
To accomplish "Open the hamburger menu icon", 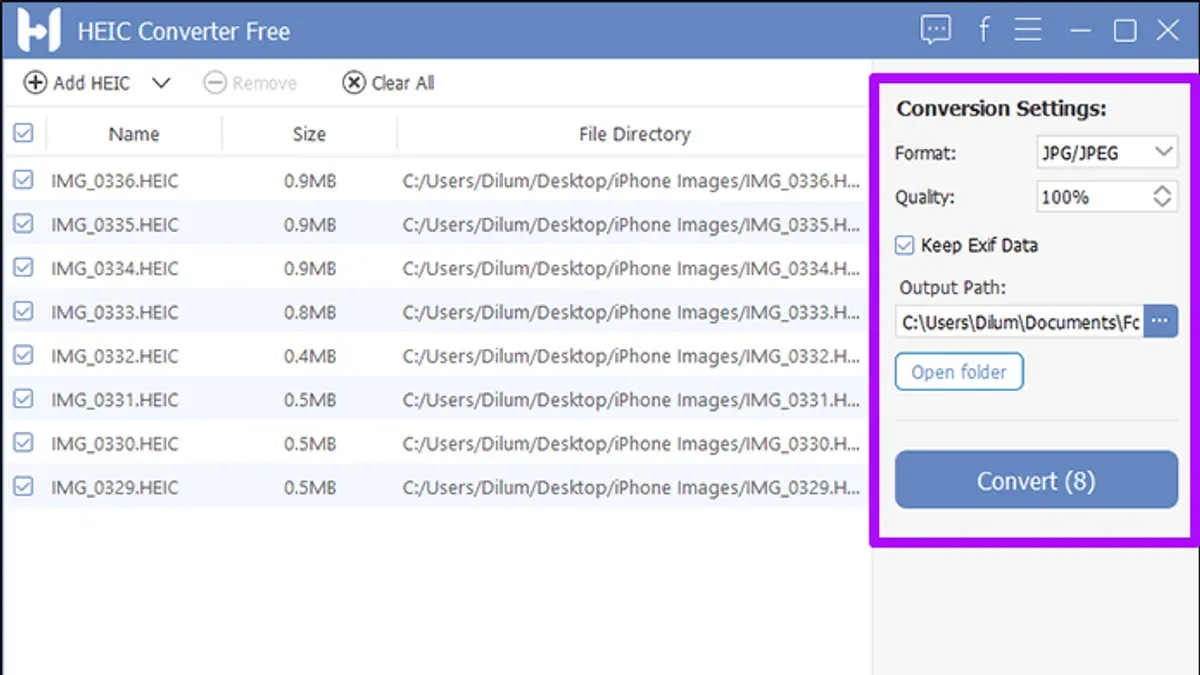I will point(1028,30).
